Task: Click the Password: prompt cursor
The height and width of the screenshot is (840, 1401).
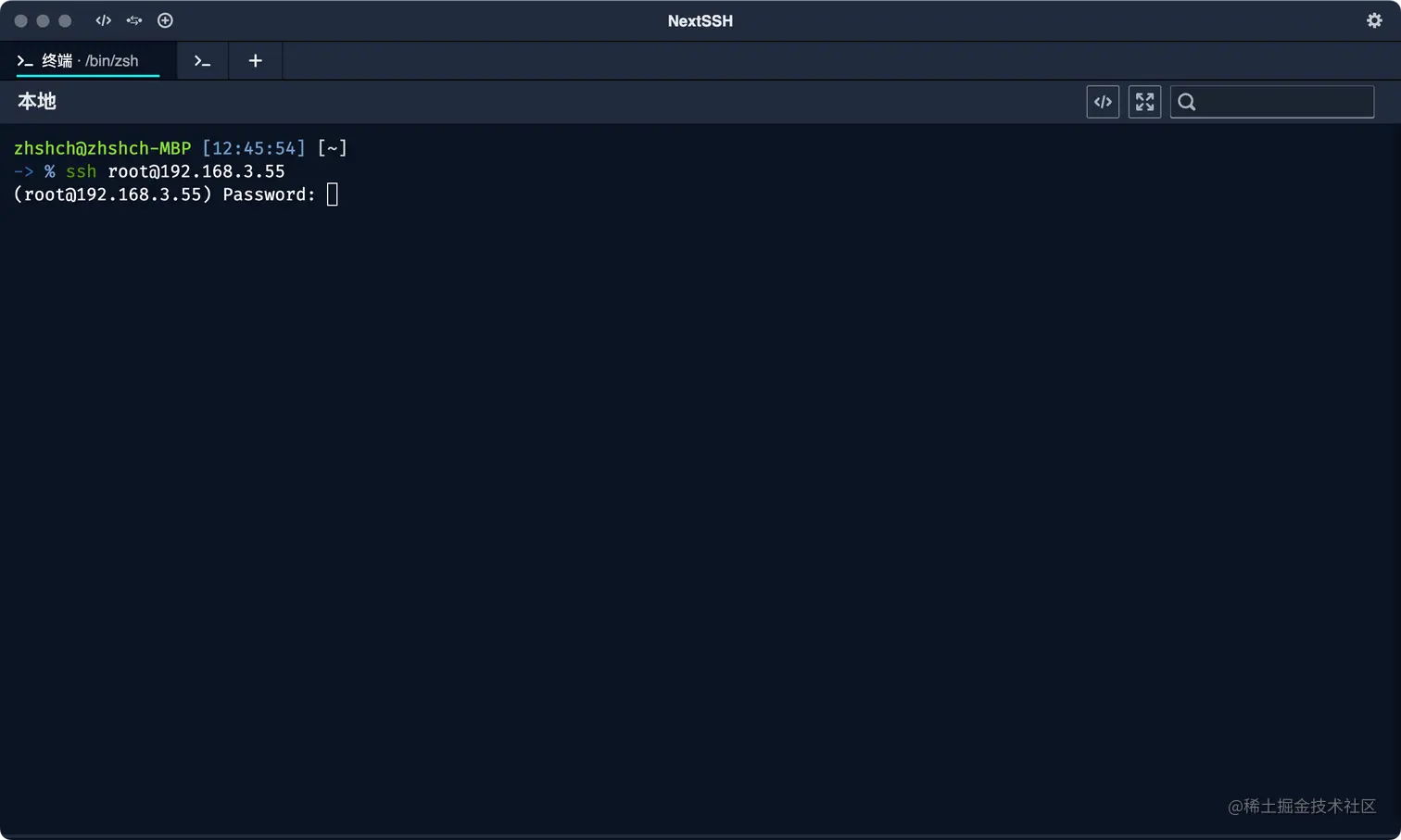Action: 333,194
